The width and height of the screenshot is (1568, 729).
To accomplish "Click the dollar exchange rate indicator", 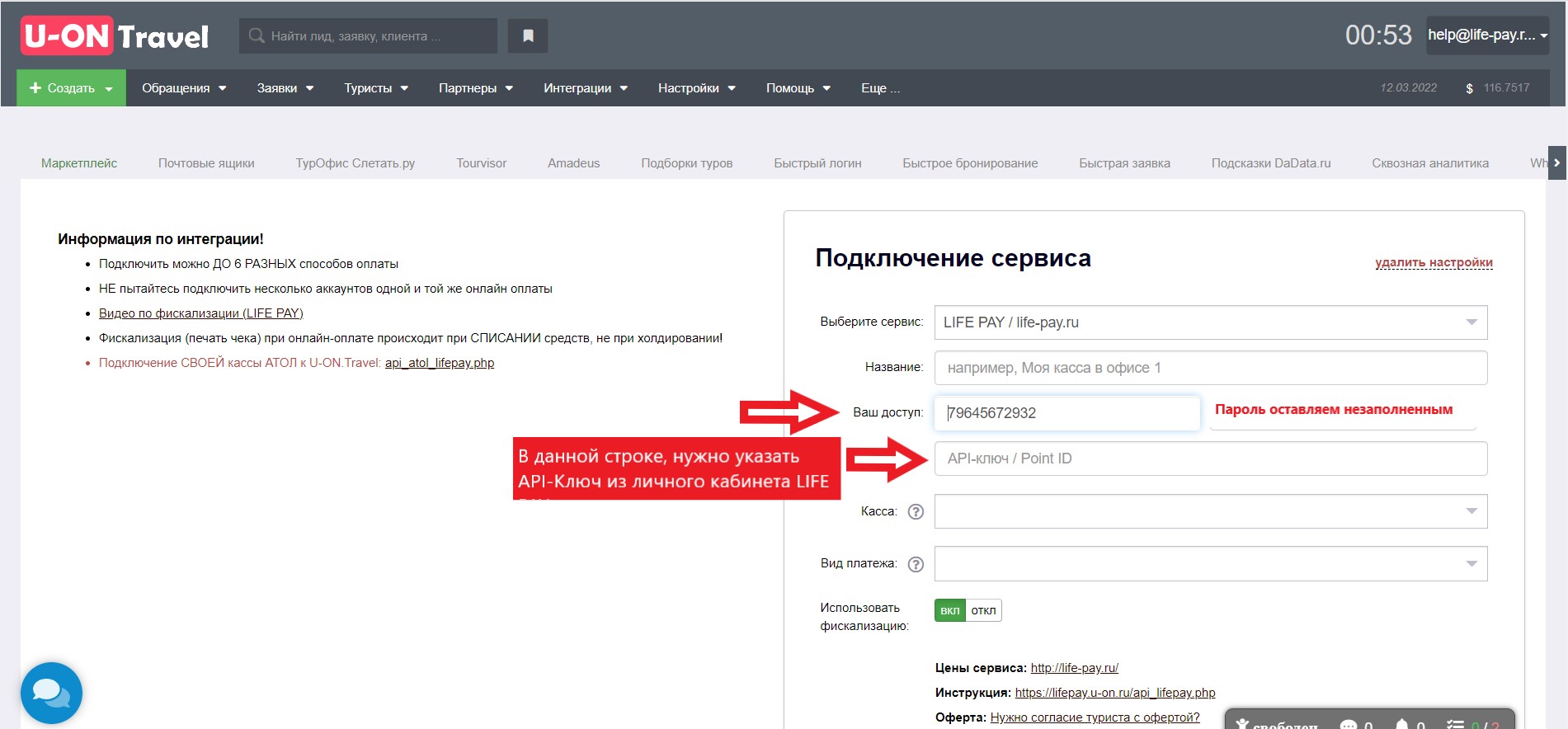I will 1497,87.
